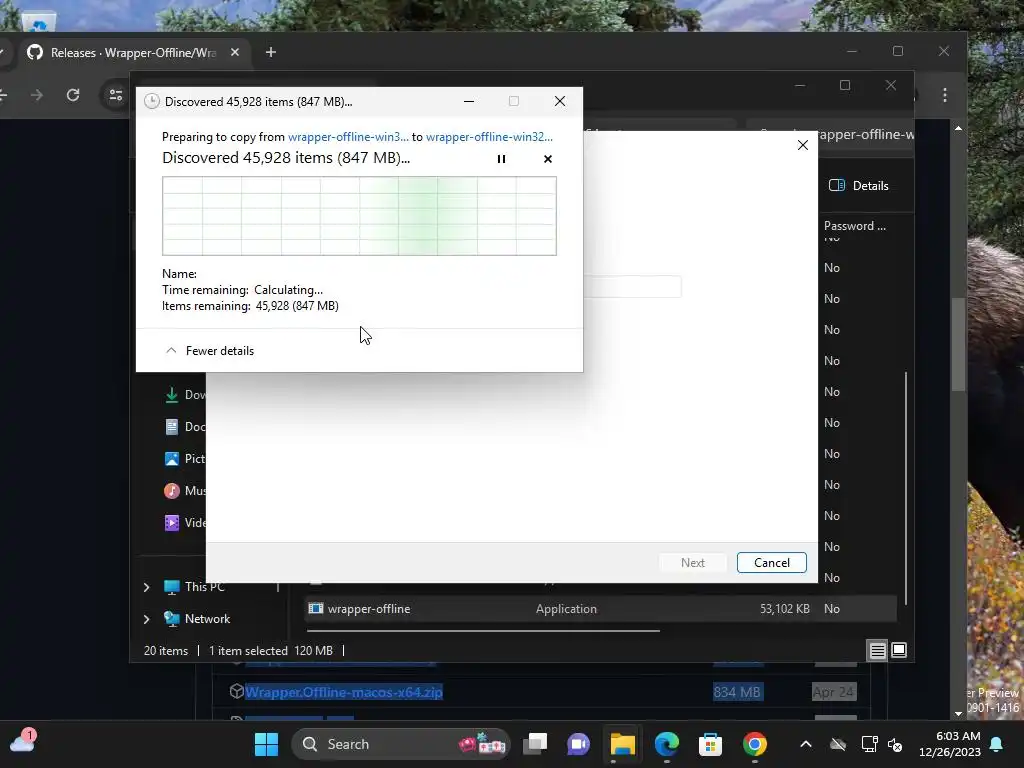Open the Music folder icon in the sidebar
1024x768 pixels.
(x=172, y=490)
